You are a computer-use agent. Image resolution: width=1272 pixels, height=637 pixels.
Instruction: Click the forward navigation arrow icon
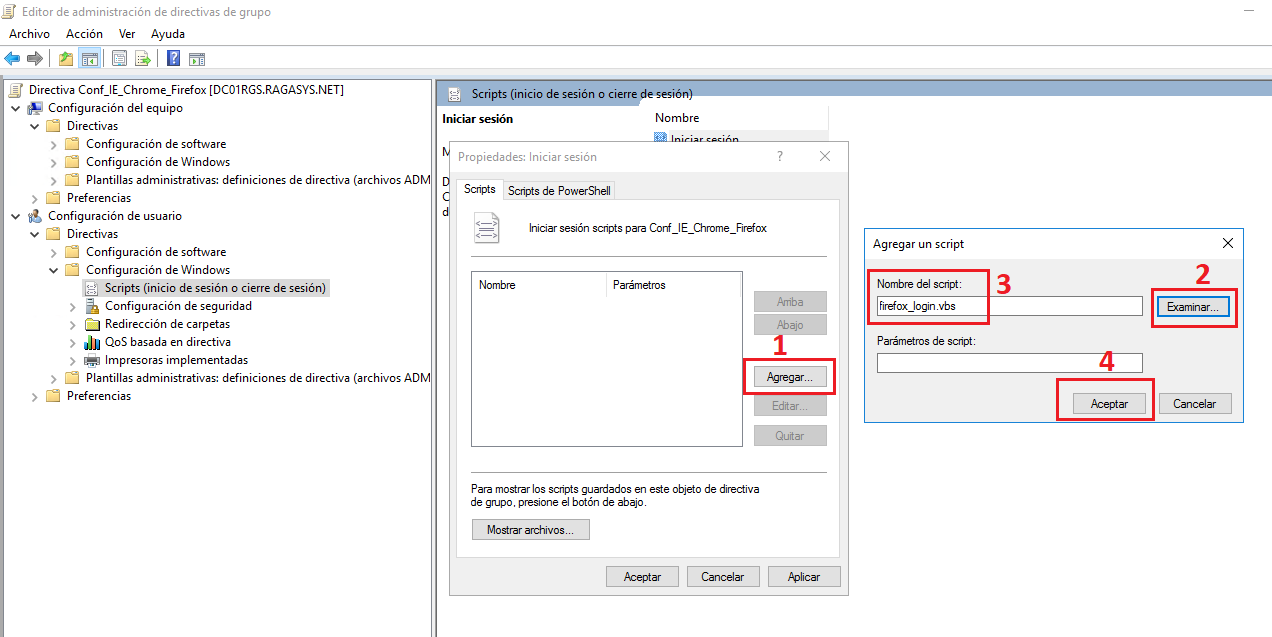click(x=33, y=57)
